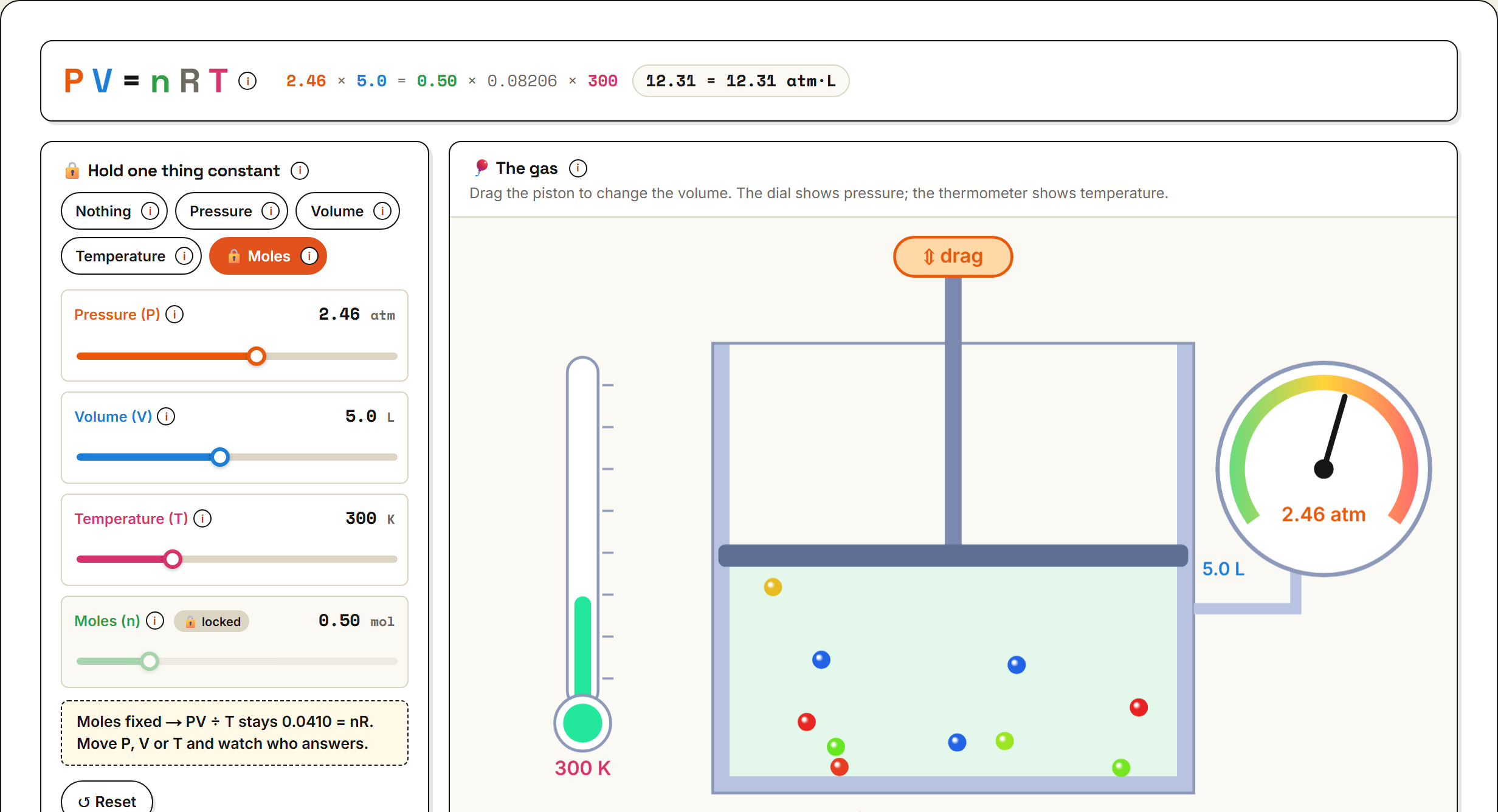Image resolution: width=1498 pixels, height=812 pixels.
Task: Click the '0.50 mol' value in Moles card
Action: click(x=356, y=621)
